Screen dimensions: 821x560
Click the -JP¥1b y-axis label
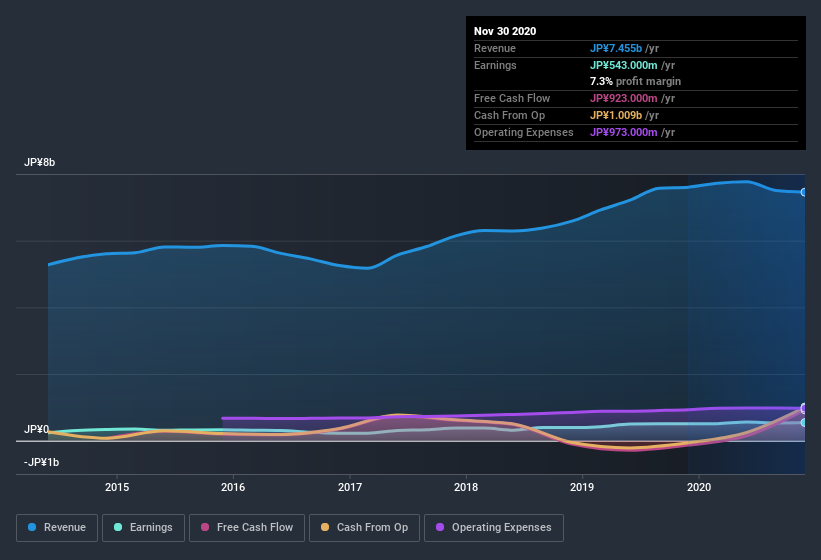[x=41, y=462]
